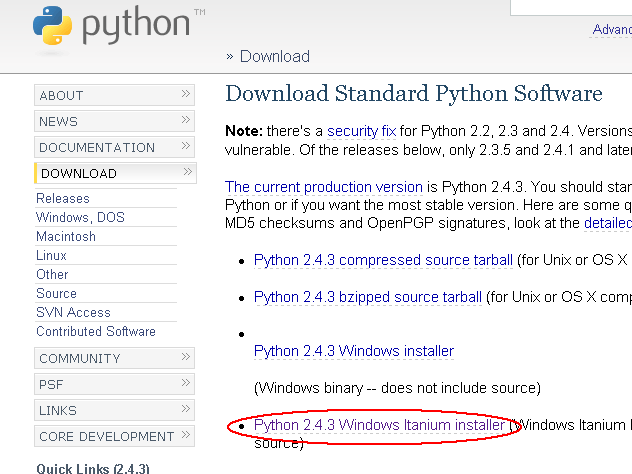Open Contributed Software link
The width and height of the screenshot is (632, 474).
pyautogui.click(x=96, y=331)
